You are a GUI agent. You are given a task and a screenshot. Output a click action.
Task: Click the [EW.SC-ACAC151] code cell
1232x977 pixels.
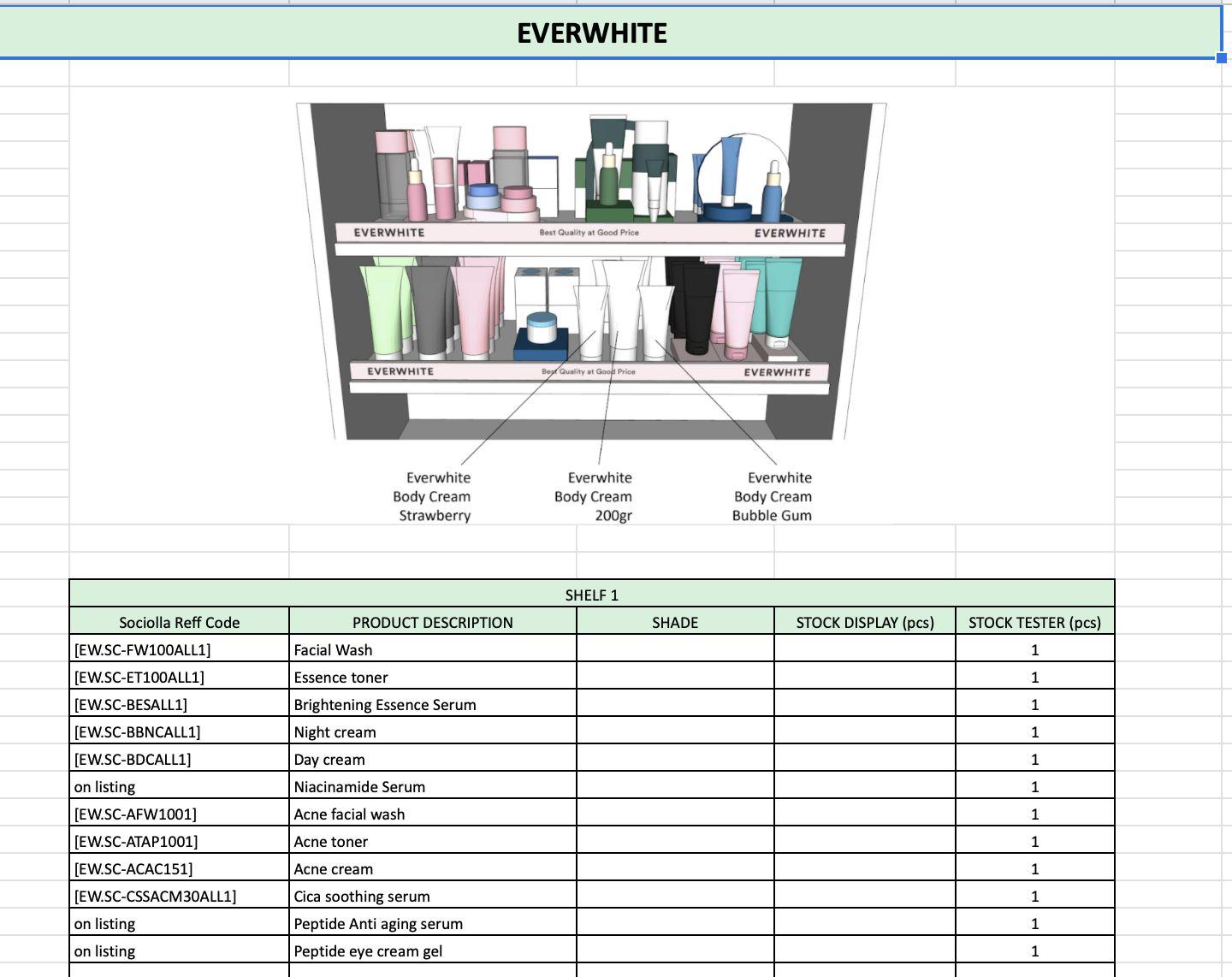tap(180, 868)
